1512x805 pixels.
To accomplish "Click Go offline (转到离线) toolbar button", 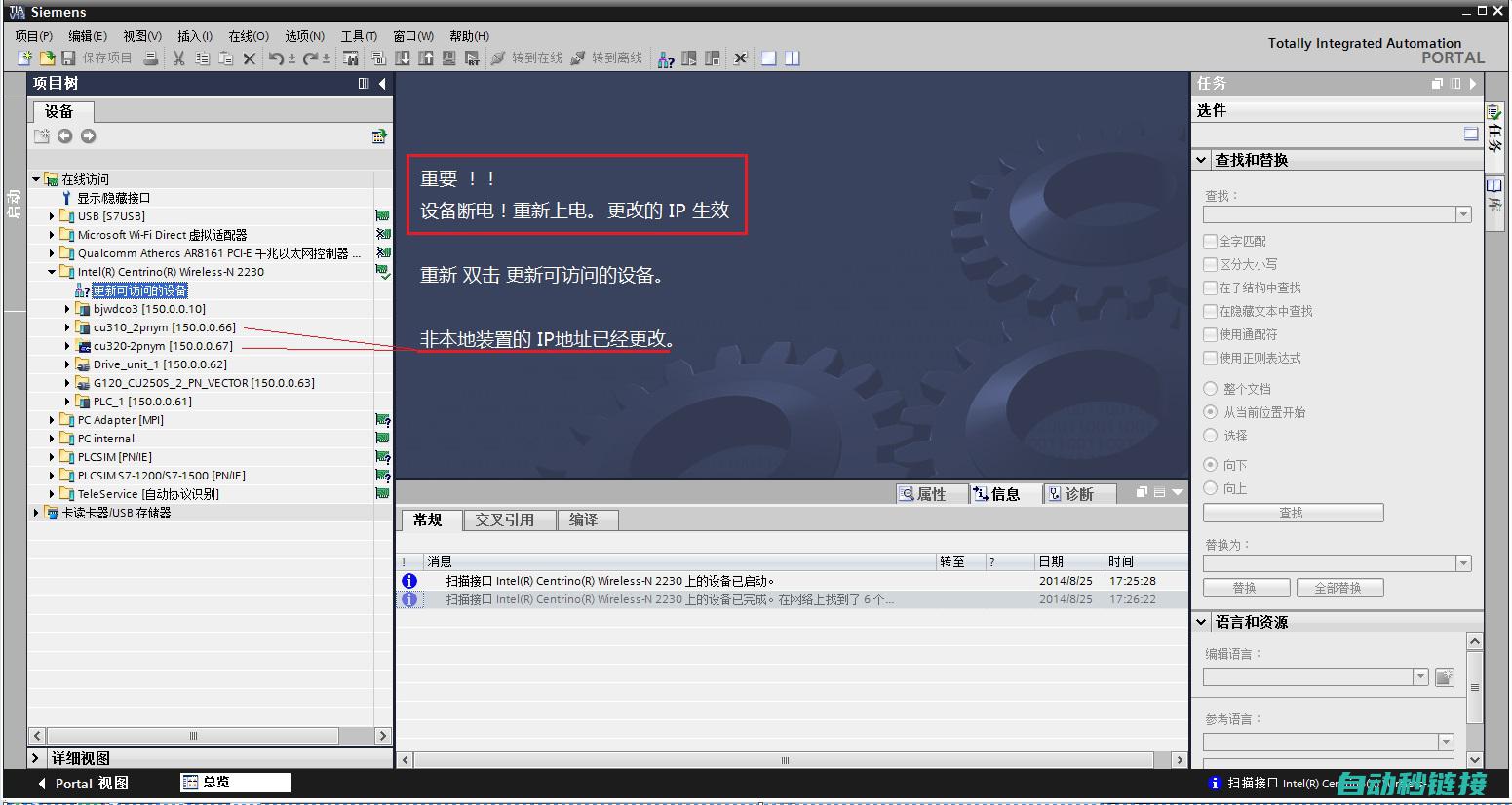I will tap(606, 58).
